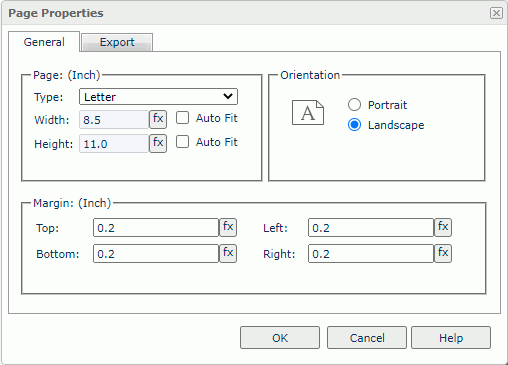Image resolution: width=508 pixels, height=365 pixels.
Task: Click fx button beside Top margin
Action: [x=228, y=227]
